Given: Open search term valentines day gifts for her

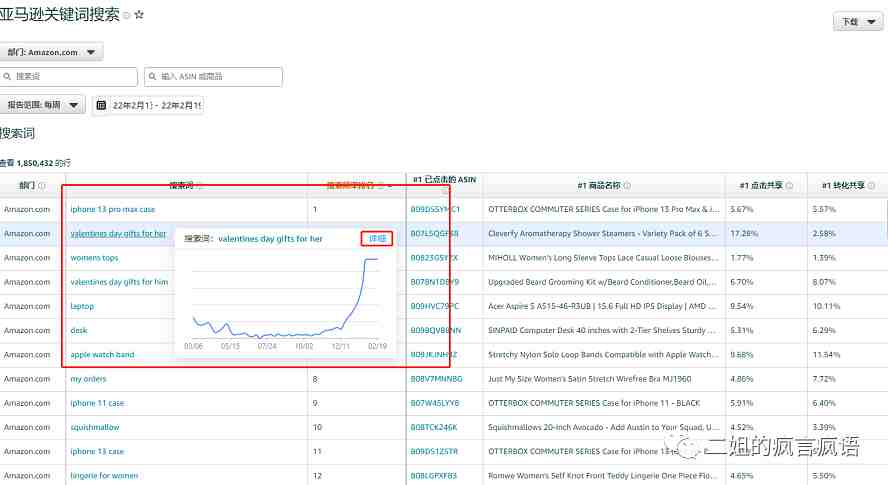Looking at the screenshot, I should [118, 233].
